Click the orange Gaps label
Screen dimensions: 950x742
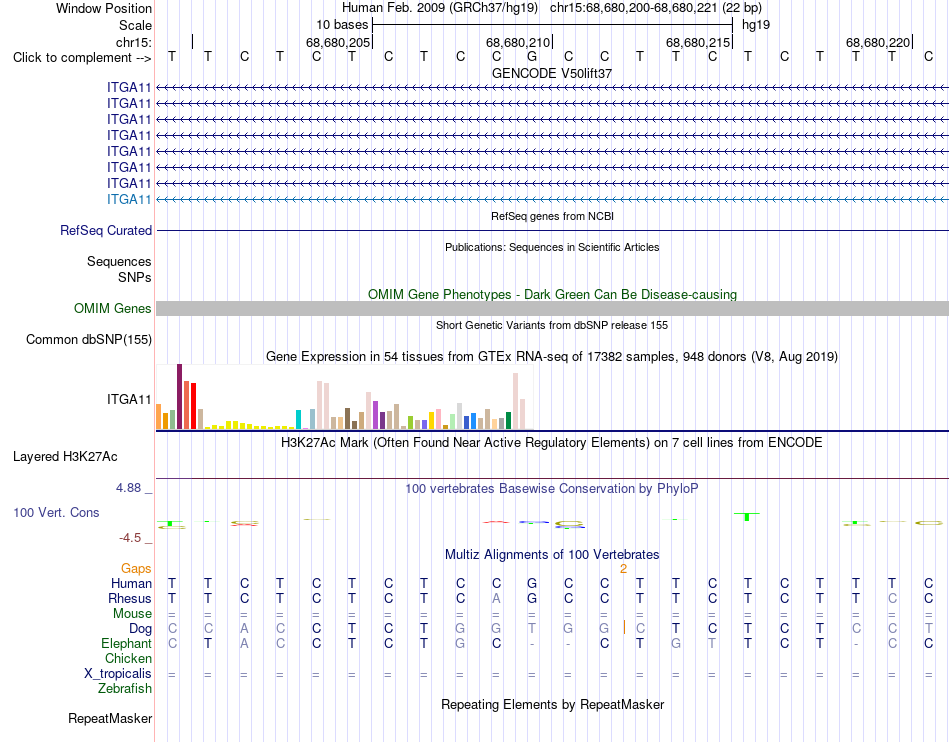(136, 568)
